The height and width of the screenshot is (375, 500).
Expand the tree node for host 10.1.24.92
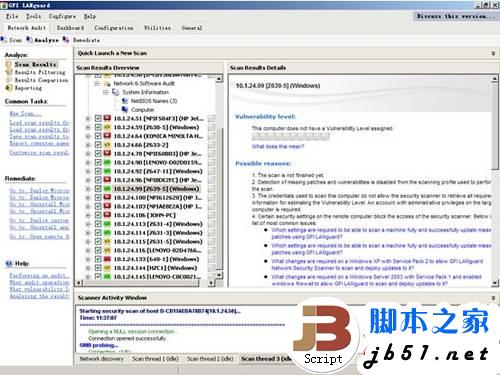tap(88, 171)
